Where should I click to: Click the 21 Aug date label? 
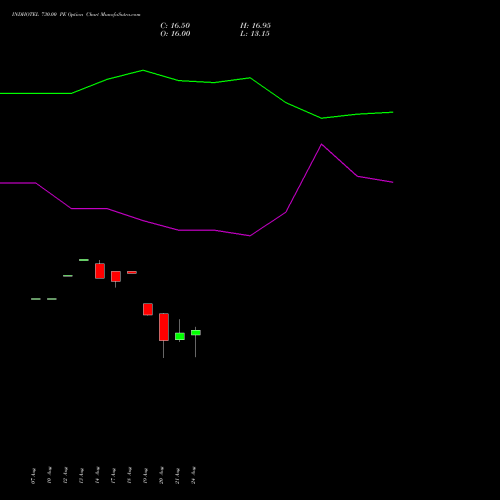177,476
